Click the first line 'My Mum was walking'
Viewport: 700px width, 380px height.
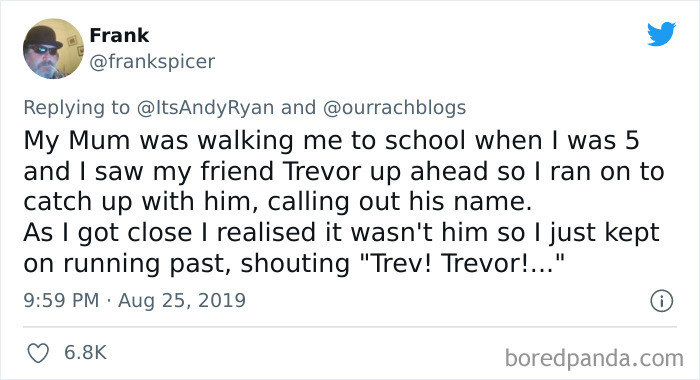click(x=159, y=140)
